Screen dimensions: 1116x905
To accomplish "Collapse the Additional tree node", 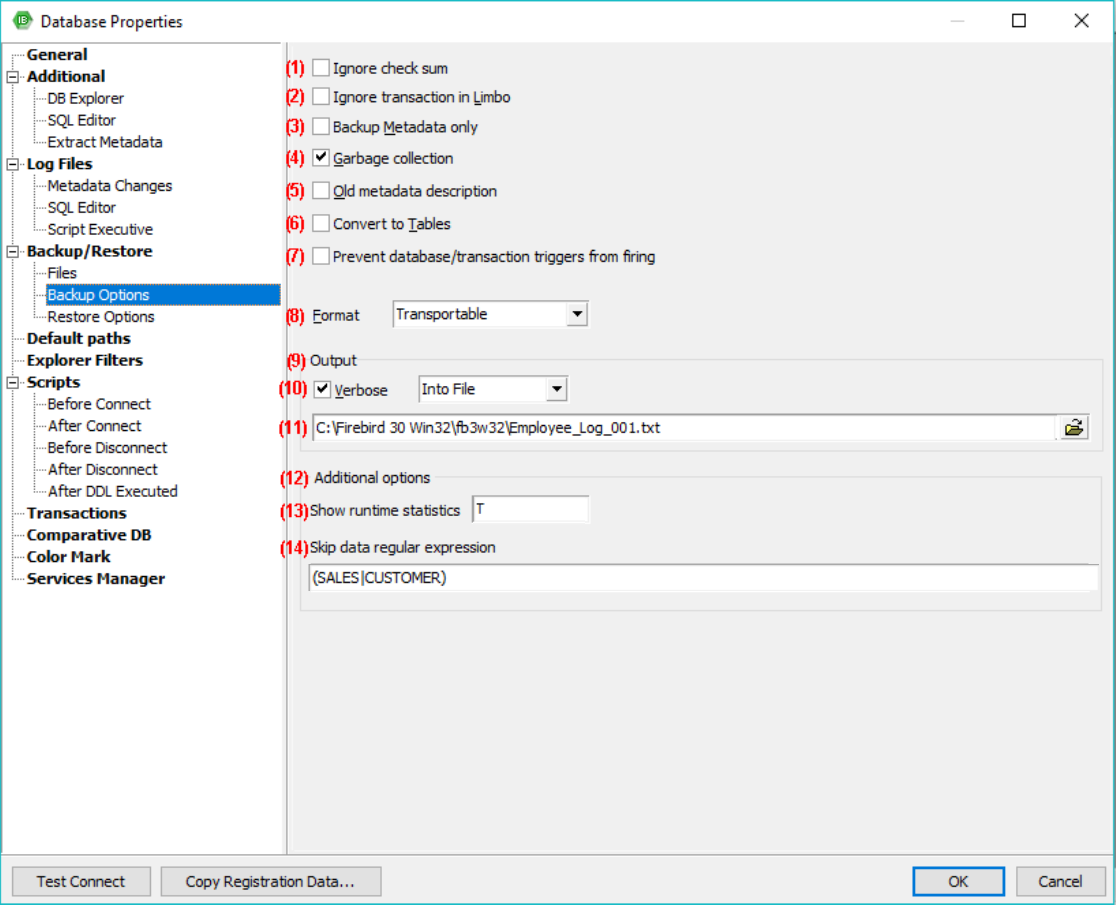I will [x=13, y=77].
